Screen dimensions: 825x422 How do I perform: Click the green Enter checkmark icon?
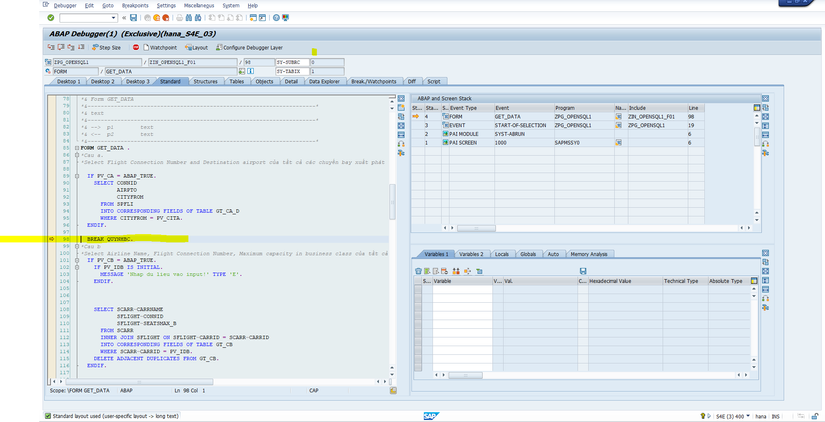point(51,18)
